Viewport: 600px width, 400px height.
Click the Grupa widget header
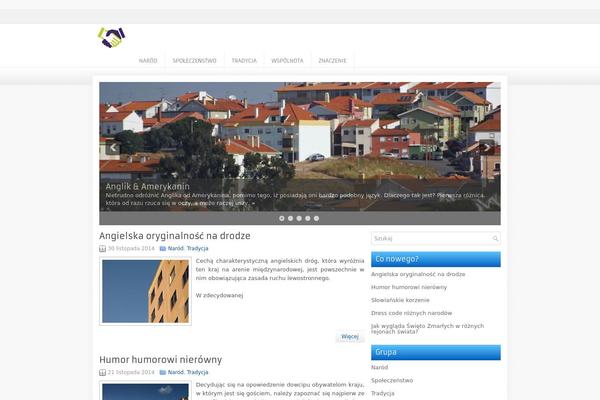click(436, 353)
